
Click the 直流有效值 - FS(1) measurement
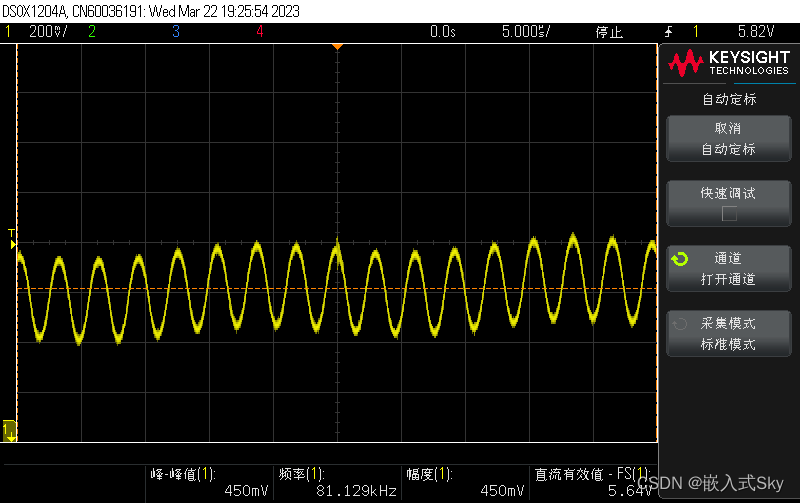coord(593,483)
